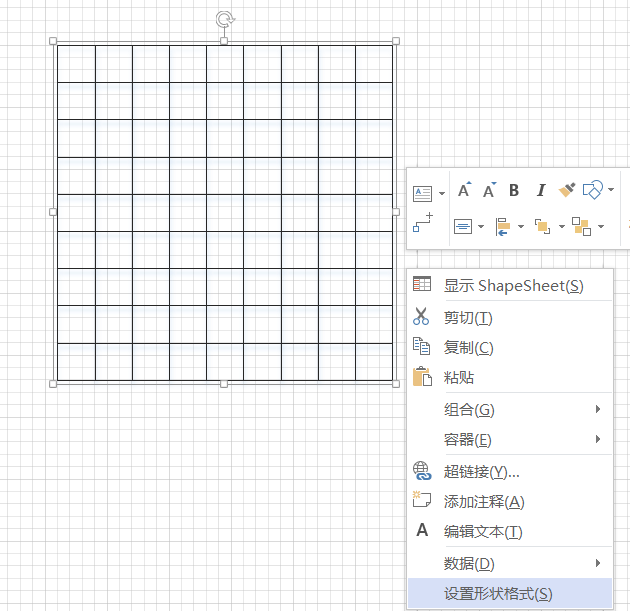Expand the group shapes dropdown arrow
Screen dimensions: 630x611
pyautogui.click(x=601, y=227)
